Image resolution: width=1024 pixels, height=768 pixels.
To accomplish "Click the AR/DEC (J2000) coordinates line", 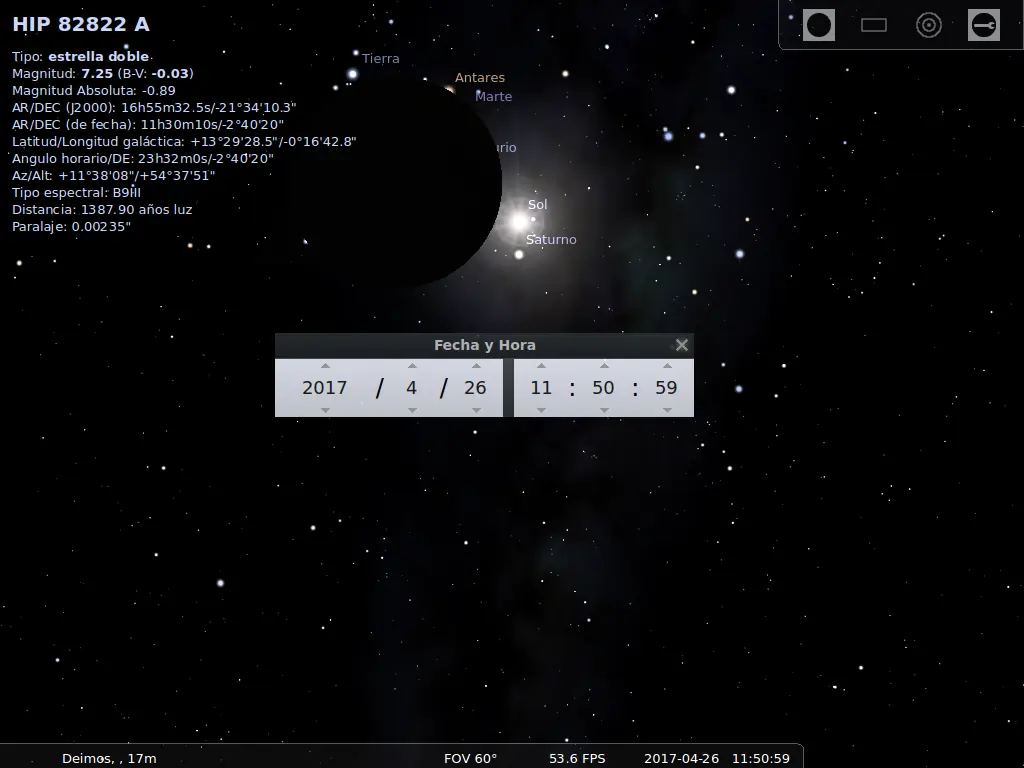I will (x=154, y=107).
